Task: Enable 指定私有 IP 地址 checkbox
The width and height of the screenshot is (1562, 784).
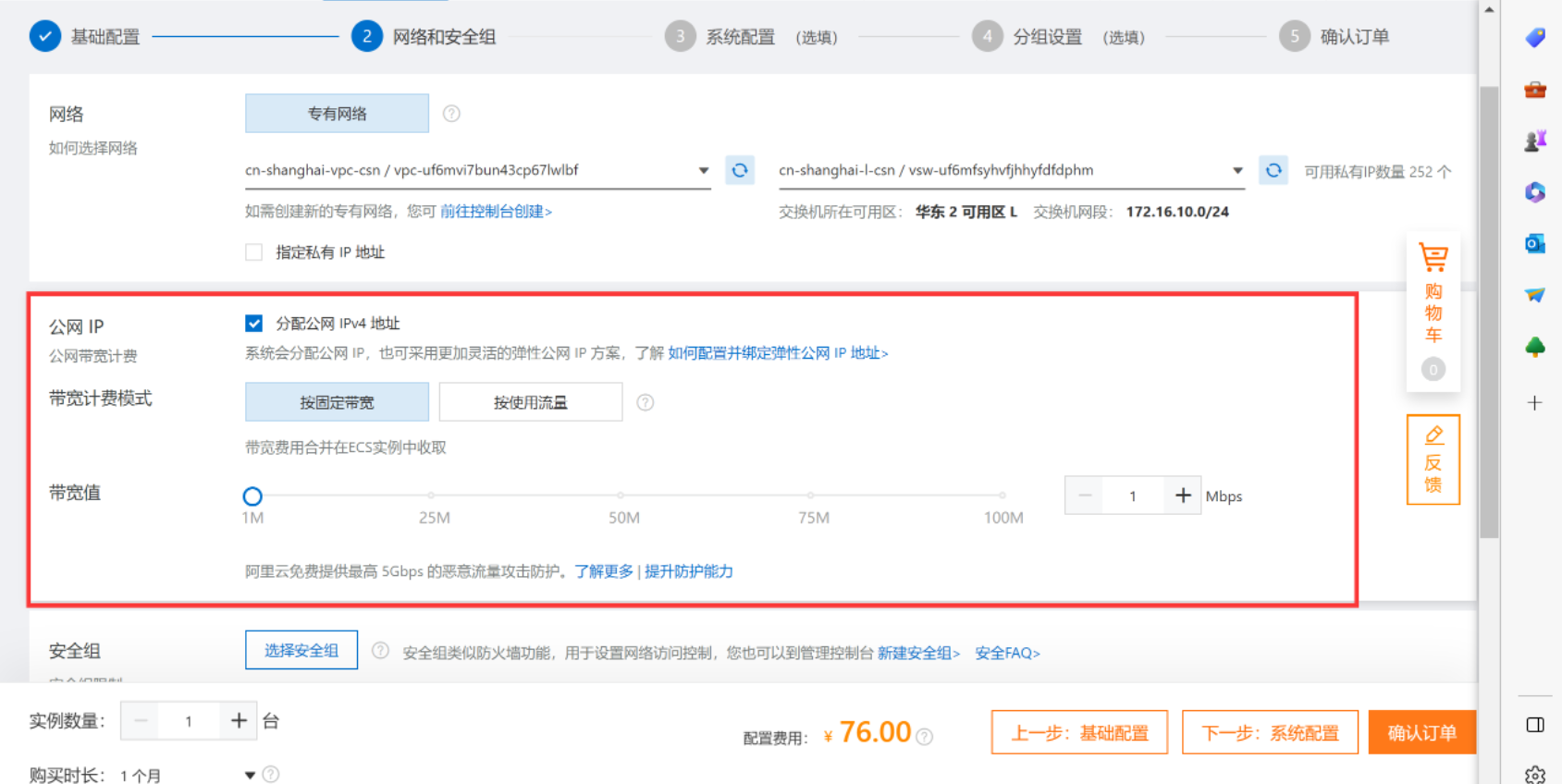Action: click(253, 252)
